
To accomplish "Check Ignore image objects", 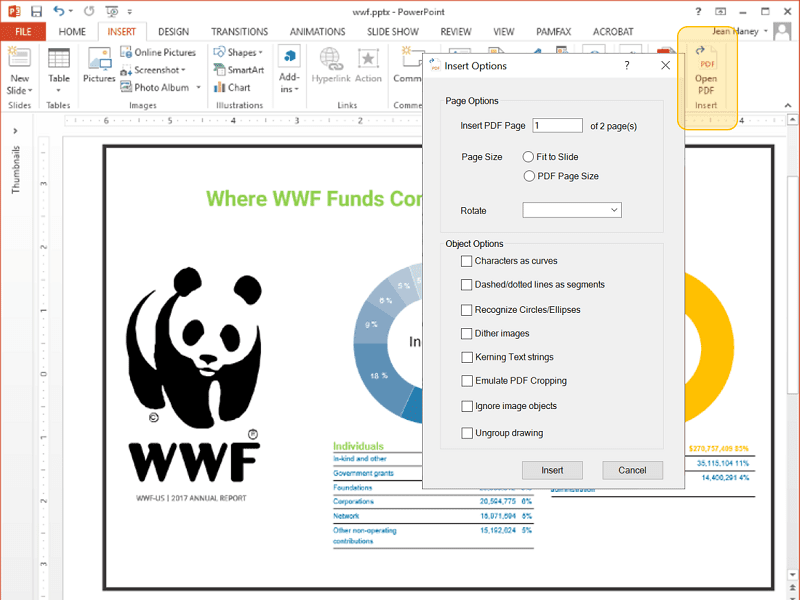I will (467, 406).
